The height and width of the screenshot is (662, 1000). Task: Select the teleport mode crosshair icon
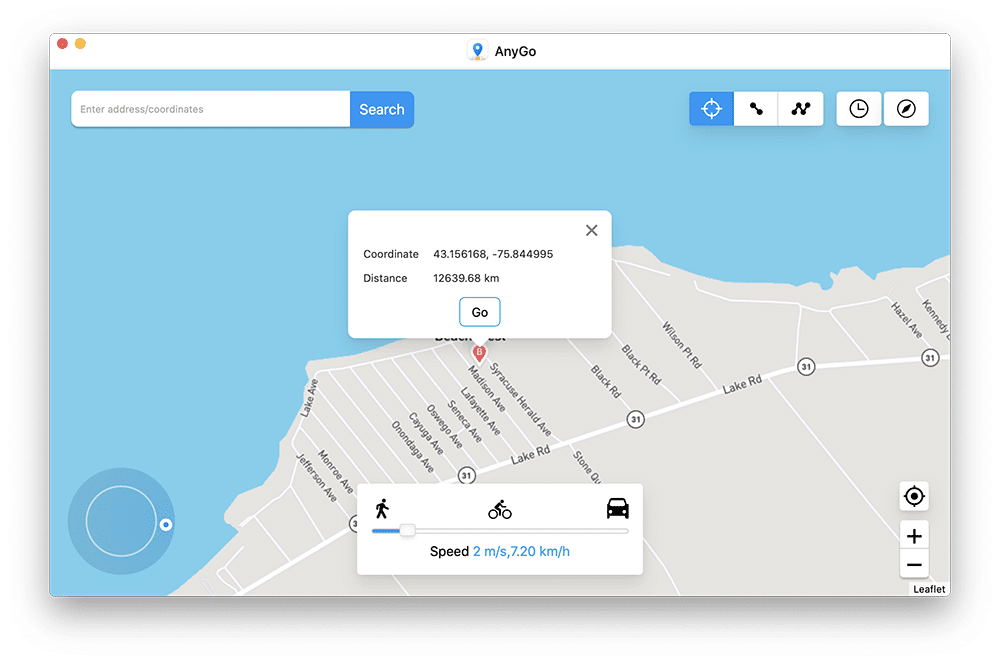711,109
